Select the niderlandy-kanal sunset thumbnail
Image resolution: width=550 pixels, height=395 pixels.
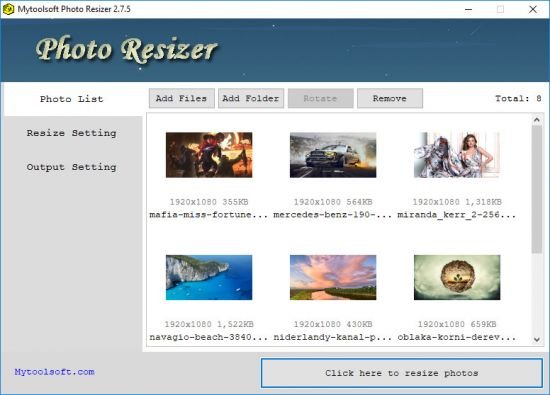(333, 277)
